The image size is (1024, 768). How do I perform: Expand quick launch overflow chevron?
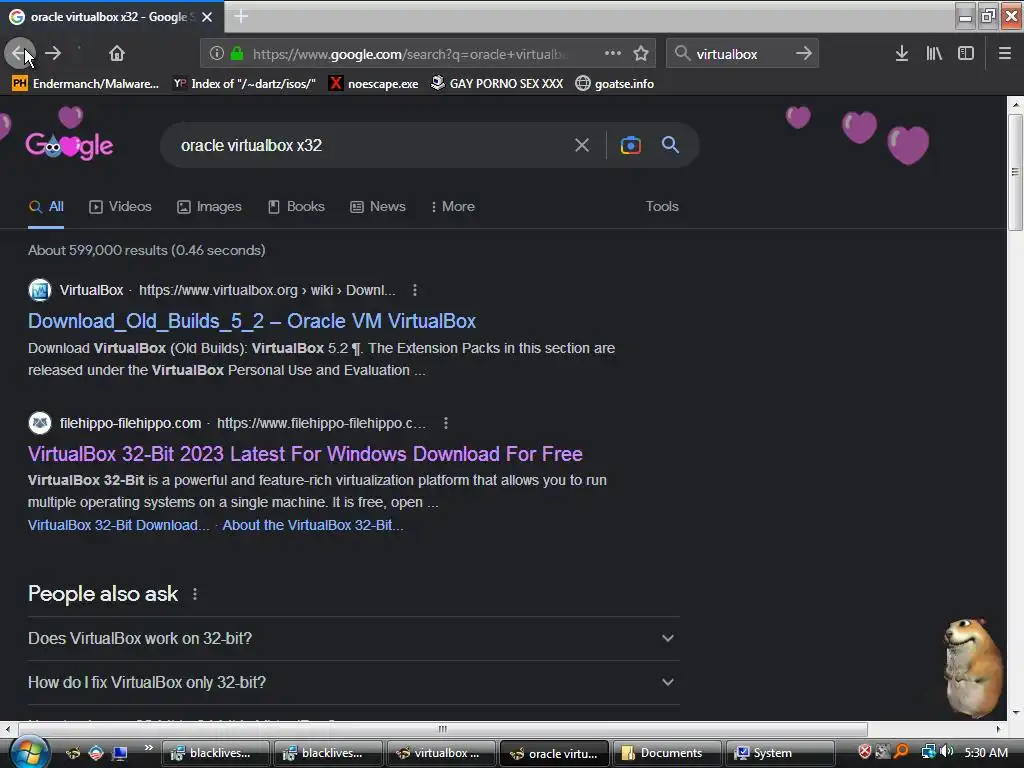coord(149,748)
